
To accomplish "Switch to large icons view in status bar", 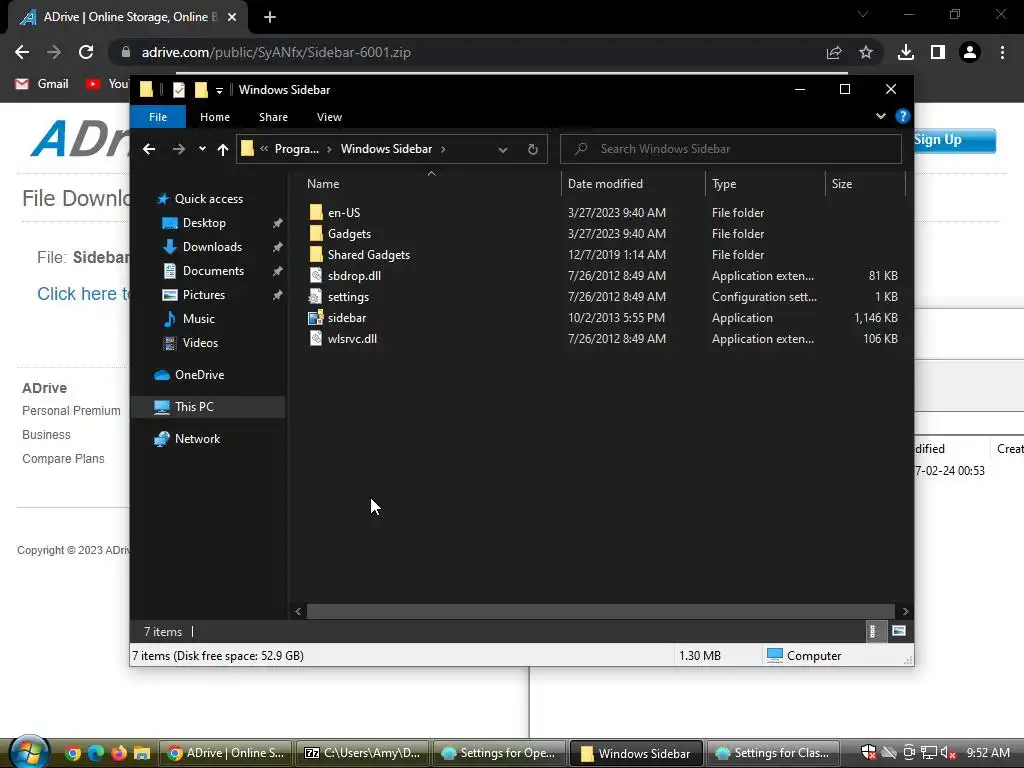I will [899, 631].
